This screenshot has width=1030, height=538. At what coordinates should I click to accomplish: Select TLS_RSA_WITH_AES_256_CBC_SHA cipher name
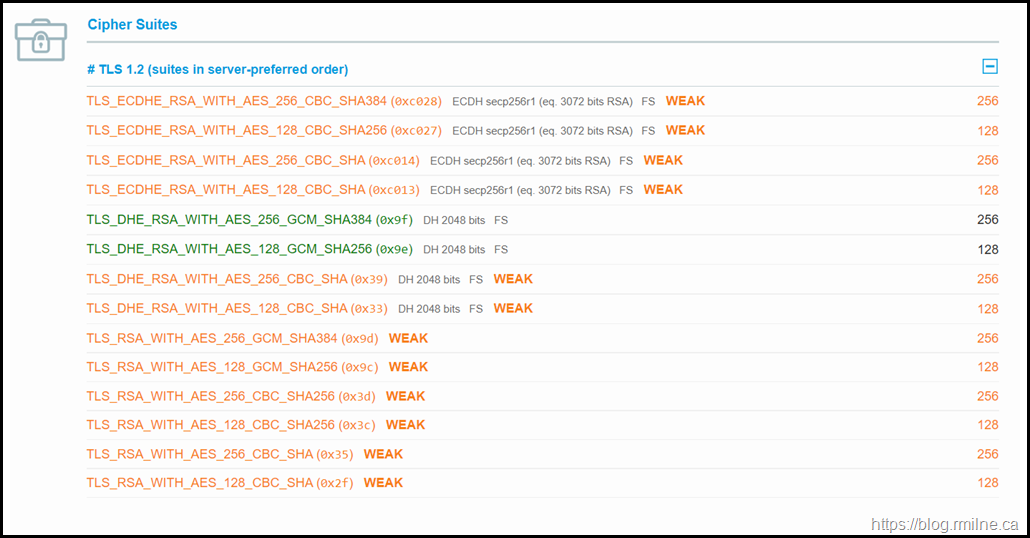[x=200, y=454]
